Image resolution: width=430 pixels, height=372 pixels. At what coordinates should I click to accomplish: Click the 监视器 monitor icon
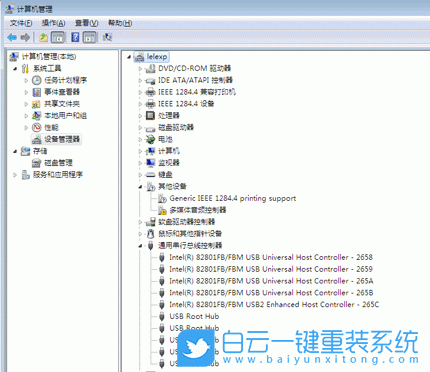point(151,163)
